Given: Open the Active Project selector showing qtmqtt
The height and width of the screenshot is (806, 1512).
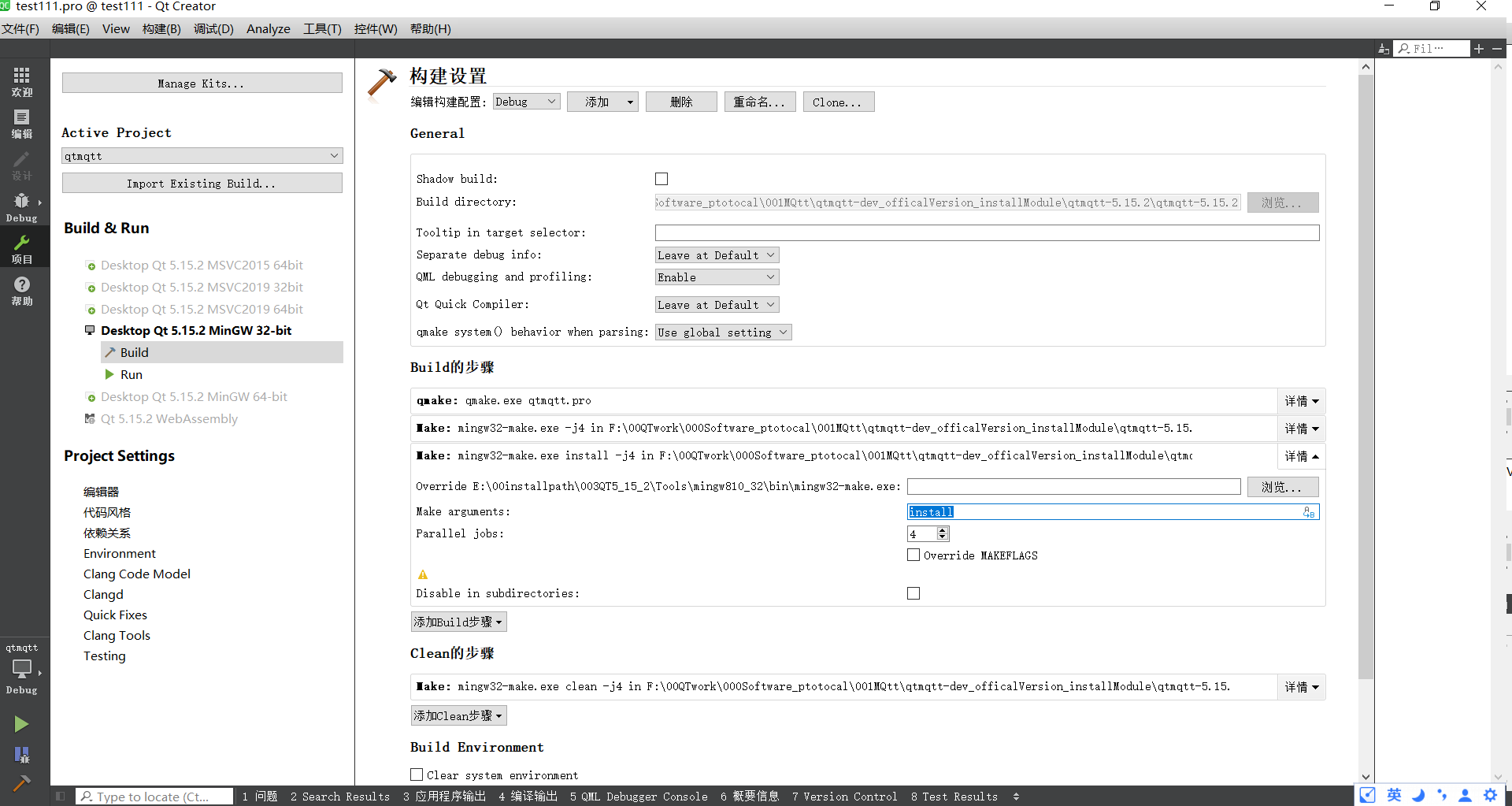Looking at the screenshot, I should tap(202, 155).
